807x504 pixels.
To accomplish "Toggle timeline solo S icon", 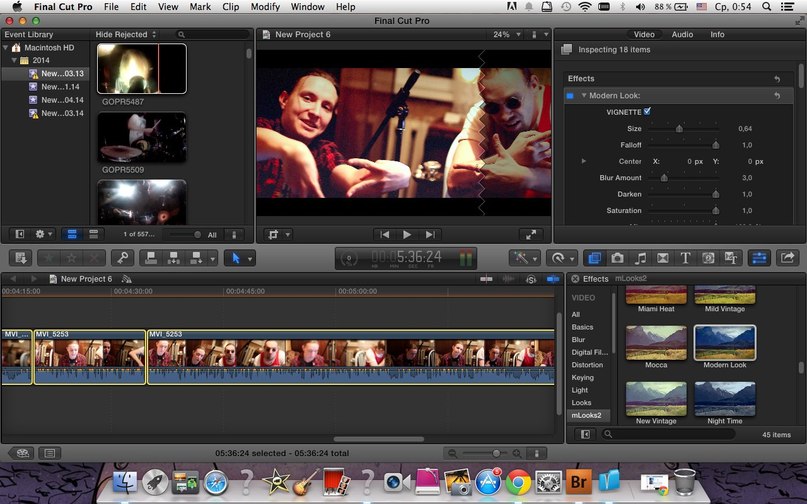I will [x=531, y=279].
